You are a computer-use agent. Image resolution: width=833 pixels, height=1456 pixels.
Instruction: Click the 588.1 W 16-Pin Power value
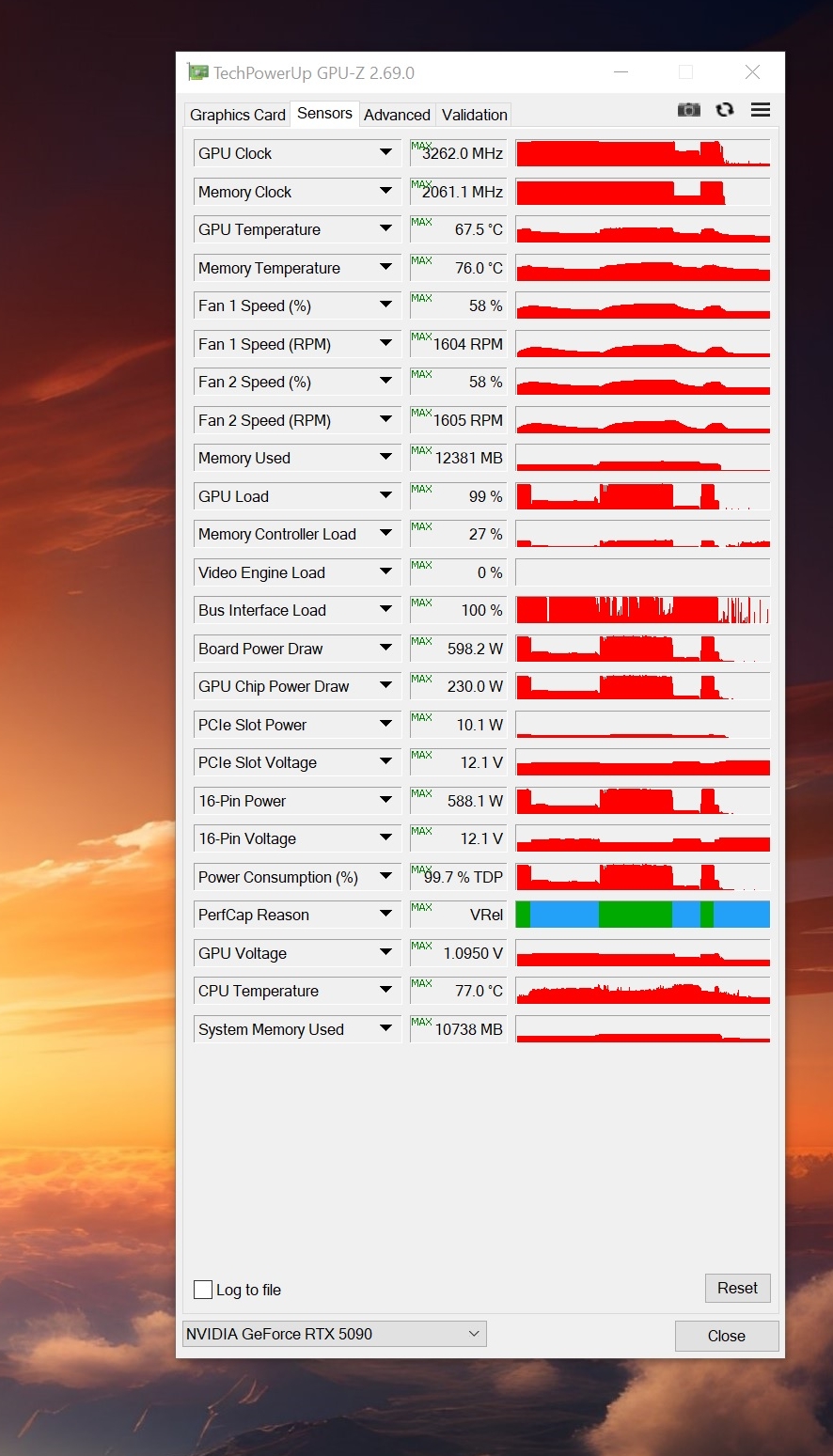pos(458,801)
